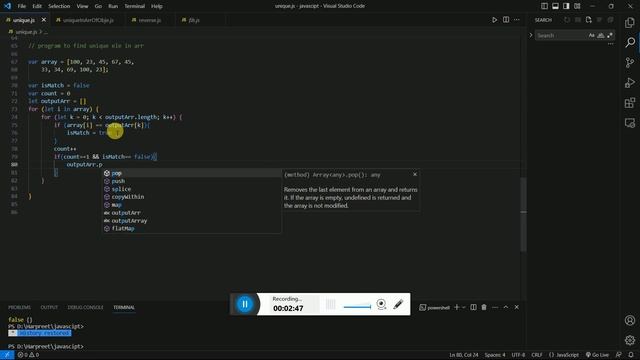Split the editor to the right
The image size is (640, 360).
click(506, 20)
